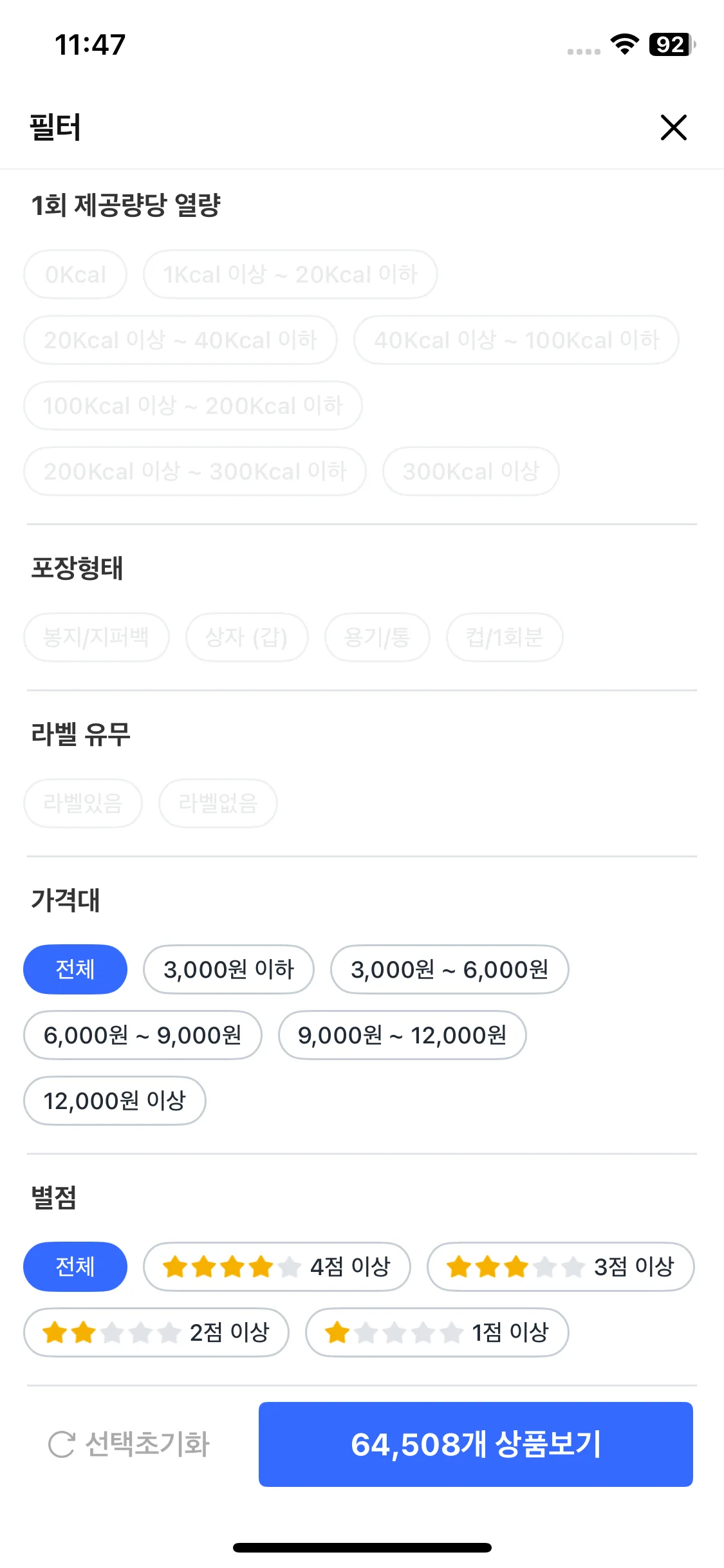Reset selections with 선택초기화
This screenshot has height=1568, width=724.
(129, 1444)
